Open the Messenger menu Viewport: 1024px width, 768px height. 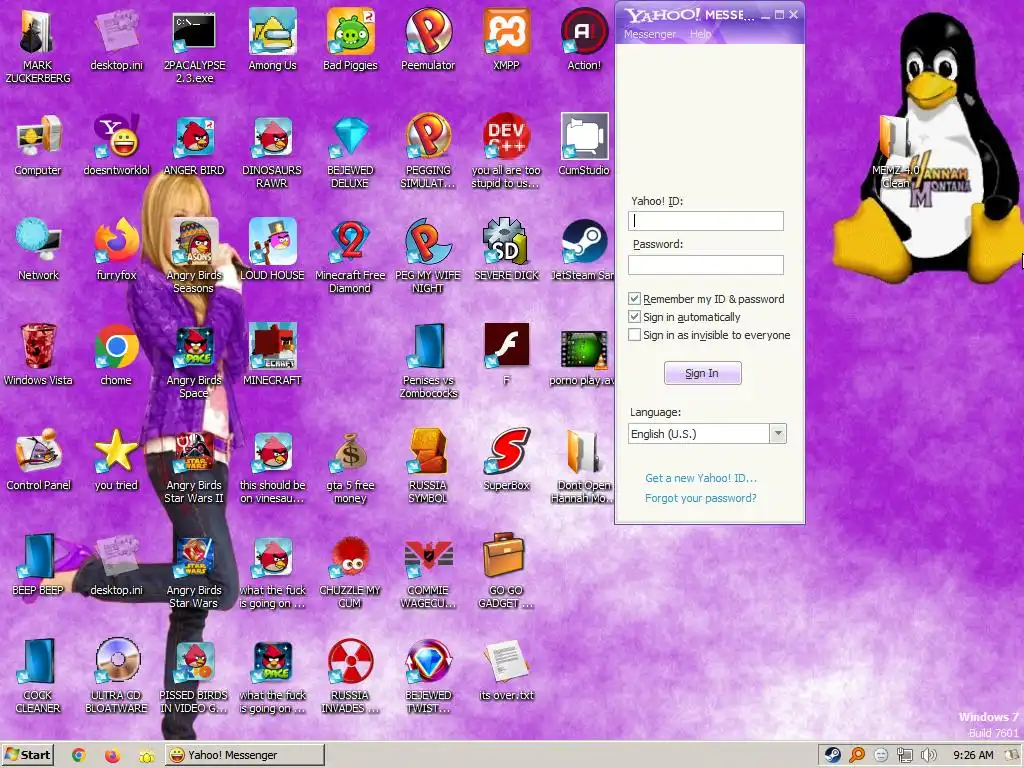coord(650,34)
